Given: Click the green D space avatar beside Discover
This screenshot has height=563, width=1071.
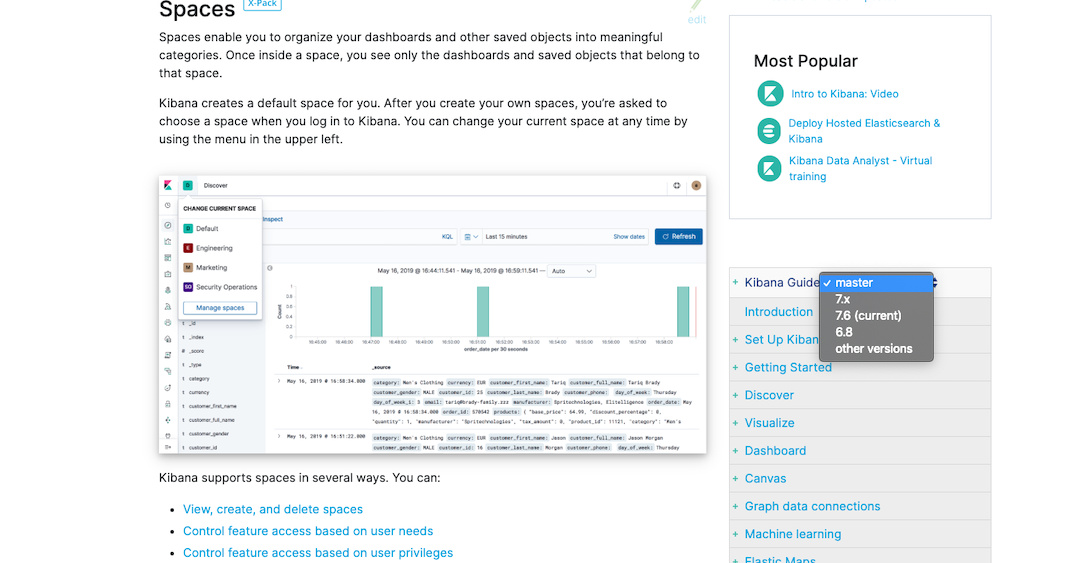Looking at the screenshot, I should pyautogui.click(x=188, y=185).
